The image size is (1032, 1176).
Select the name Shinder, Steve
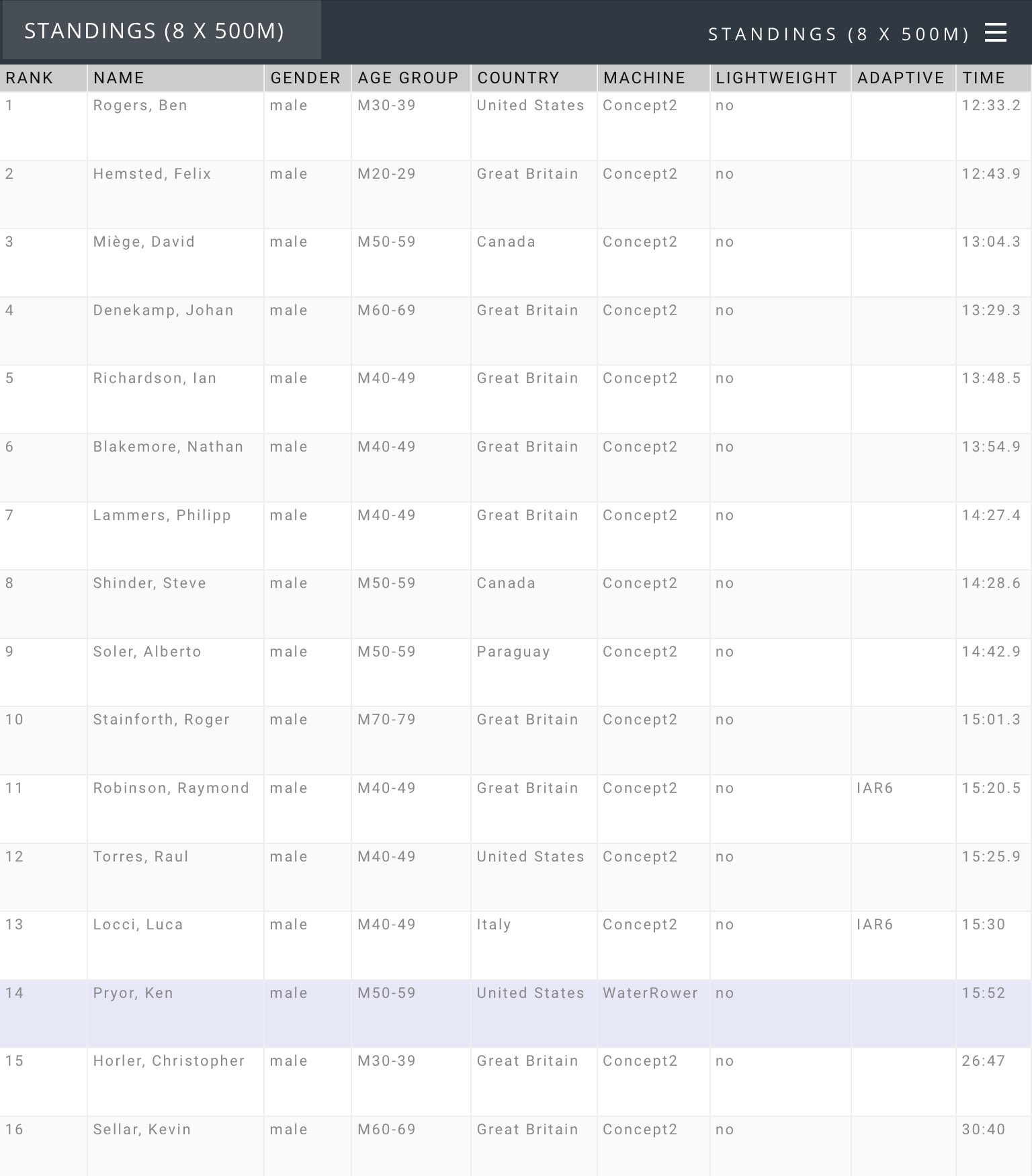click(149, 583)
